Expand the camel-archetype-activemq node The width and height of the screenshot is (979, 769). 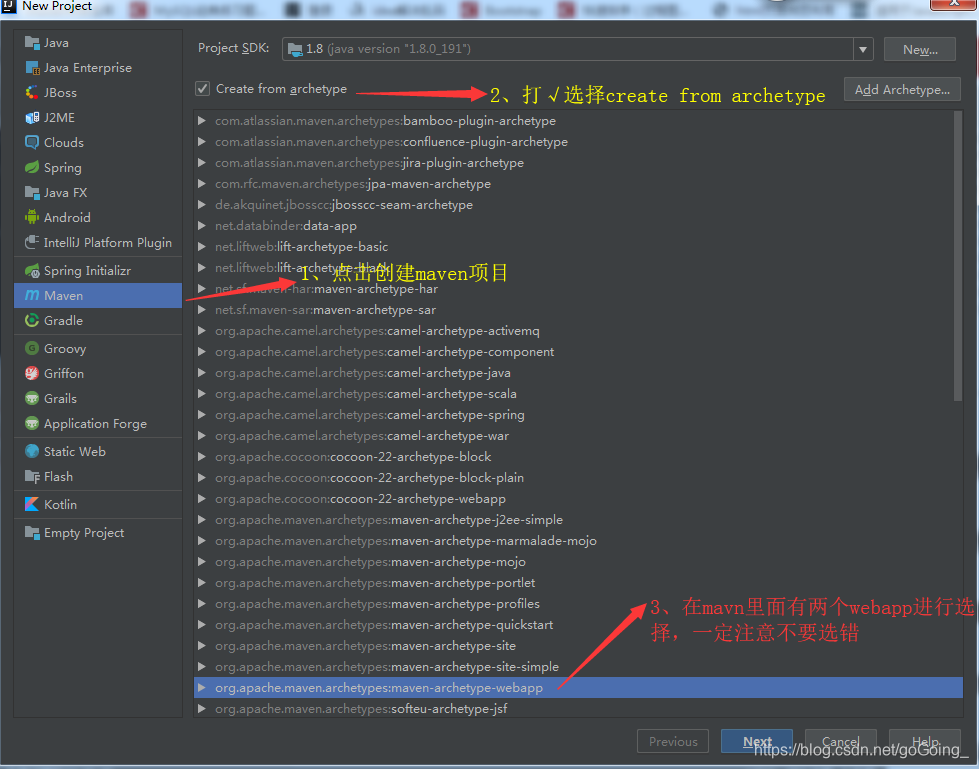tap(202, 331)
